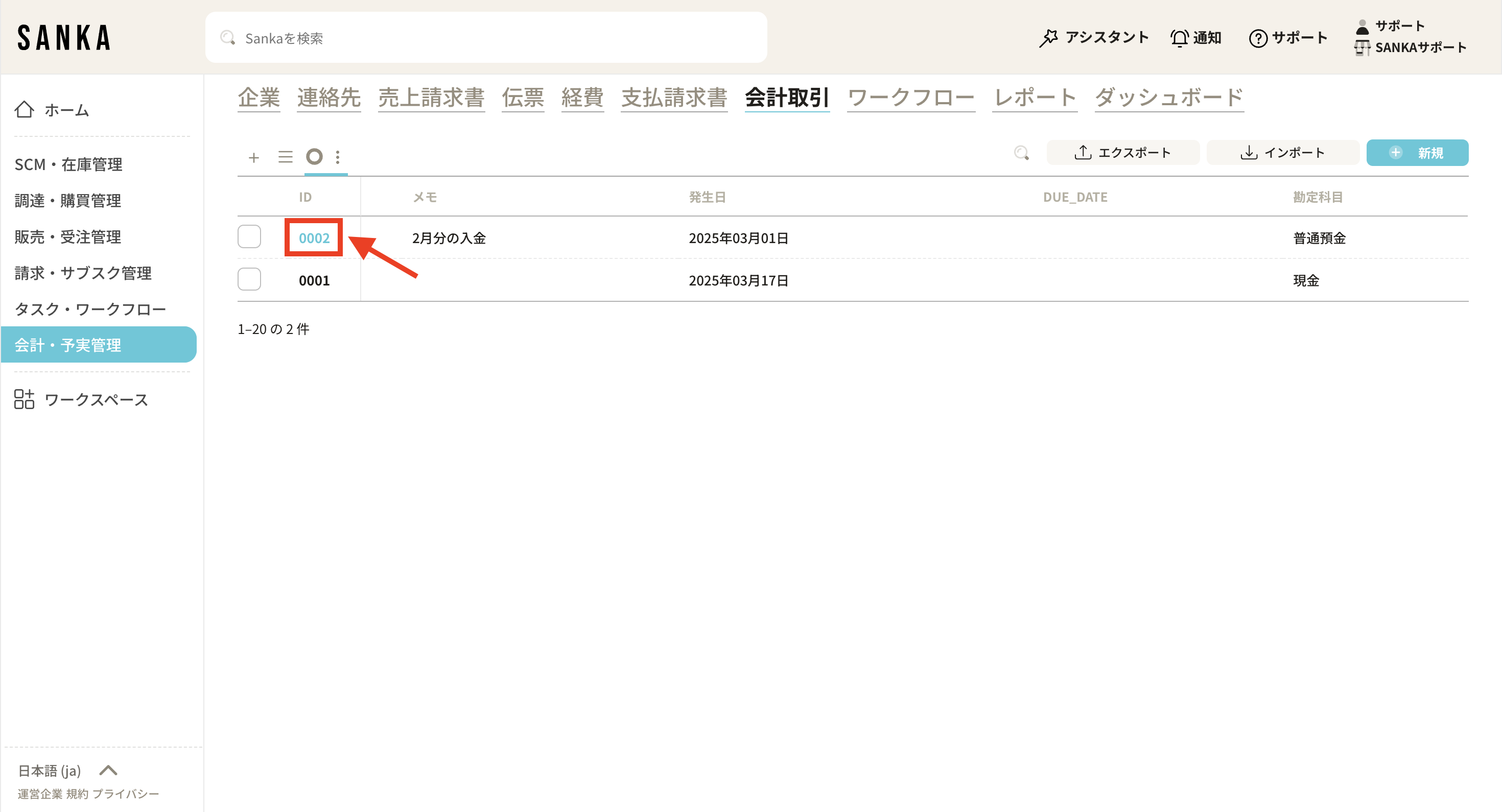Click the plus icon to add view
Screen dimensions: 1502x812
click(253, 157)
